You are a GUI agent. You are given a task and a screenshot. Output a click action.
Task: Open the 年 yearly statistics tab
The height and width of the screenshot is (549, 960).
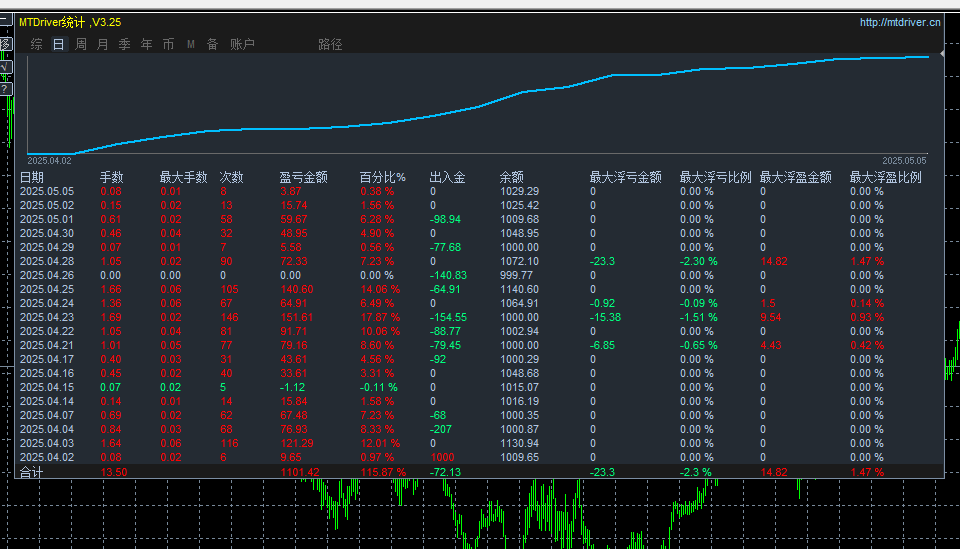pos(147,44)
